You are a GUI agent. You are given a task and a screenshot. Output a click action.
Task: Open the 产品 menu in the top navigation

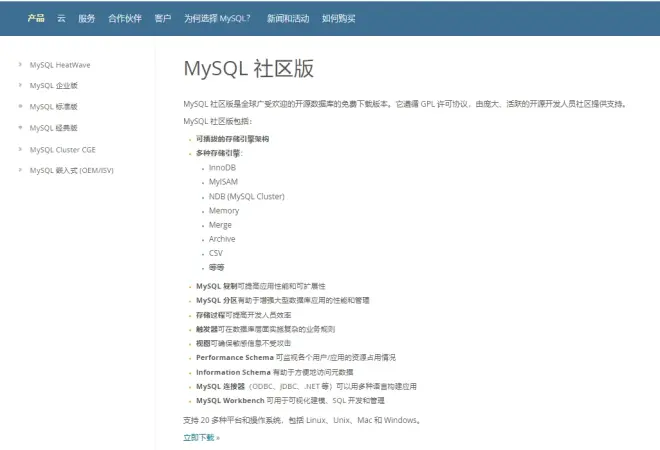point(36,18)
